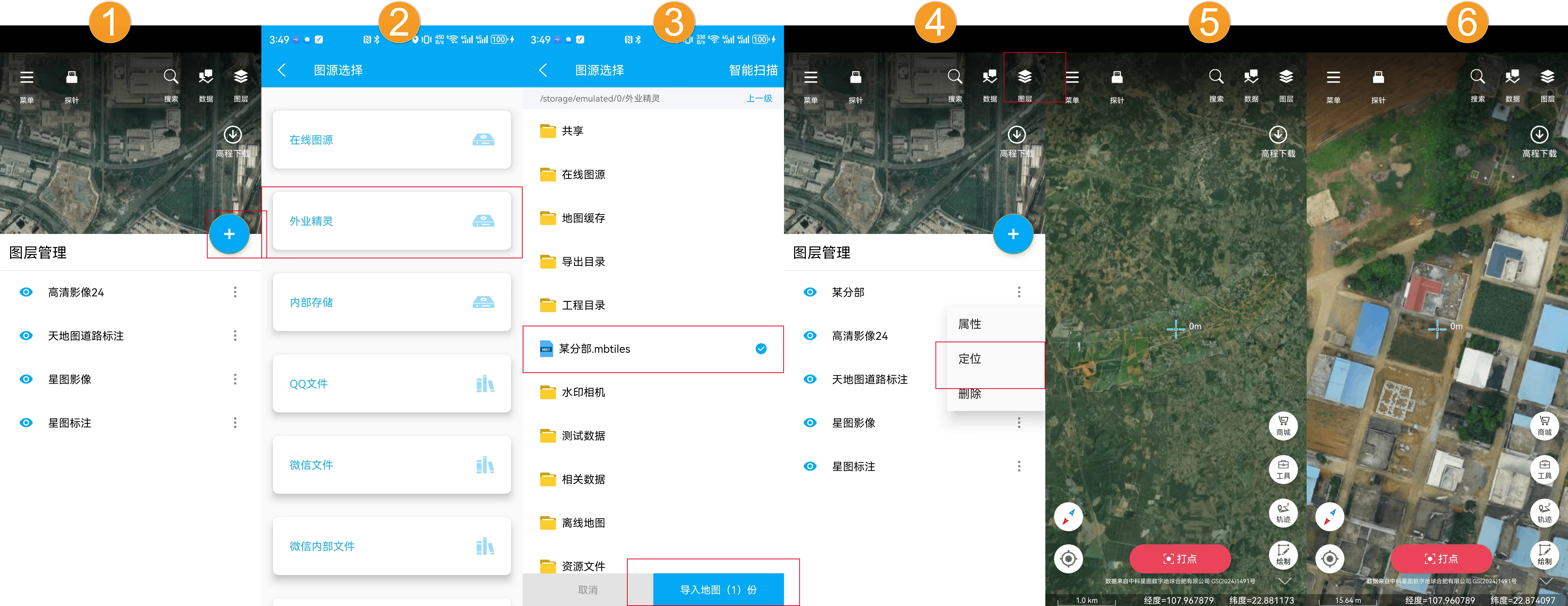Toggle 星图影像 visibility in the four-layer list
Viewport: 1568px width, 606px height.
pos(26,379)
